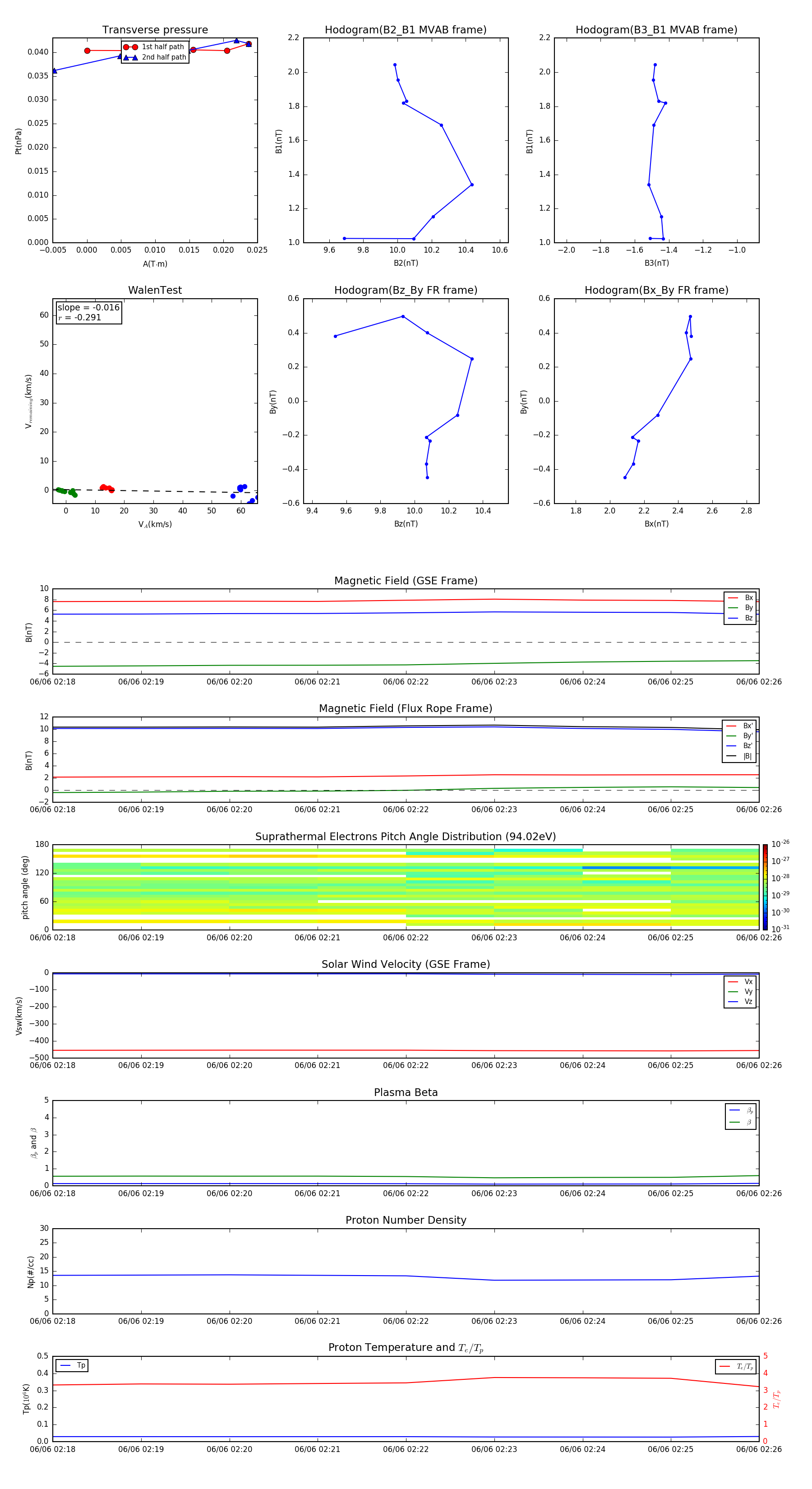The width and height of the screenshot is (812, 1489).
Task: Click the 'Magnetic Field (GSE Frame)' title
Action: [406, 581]
